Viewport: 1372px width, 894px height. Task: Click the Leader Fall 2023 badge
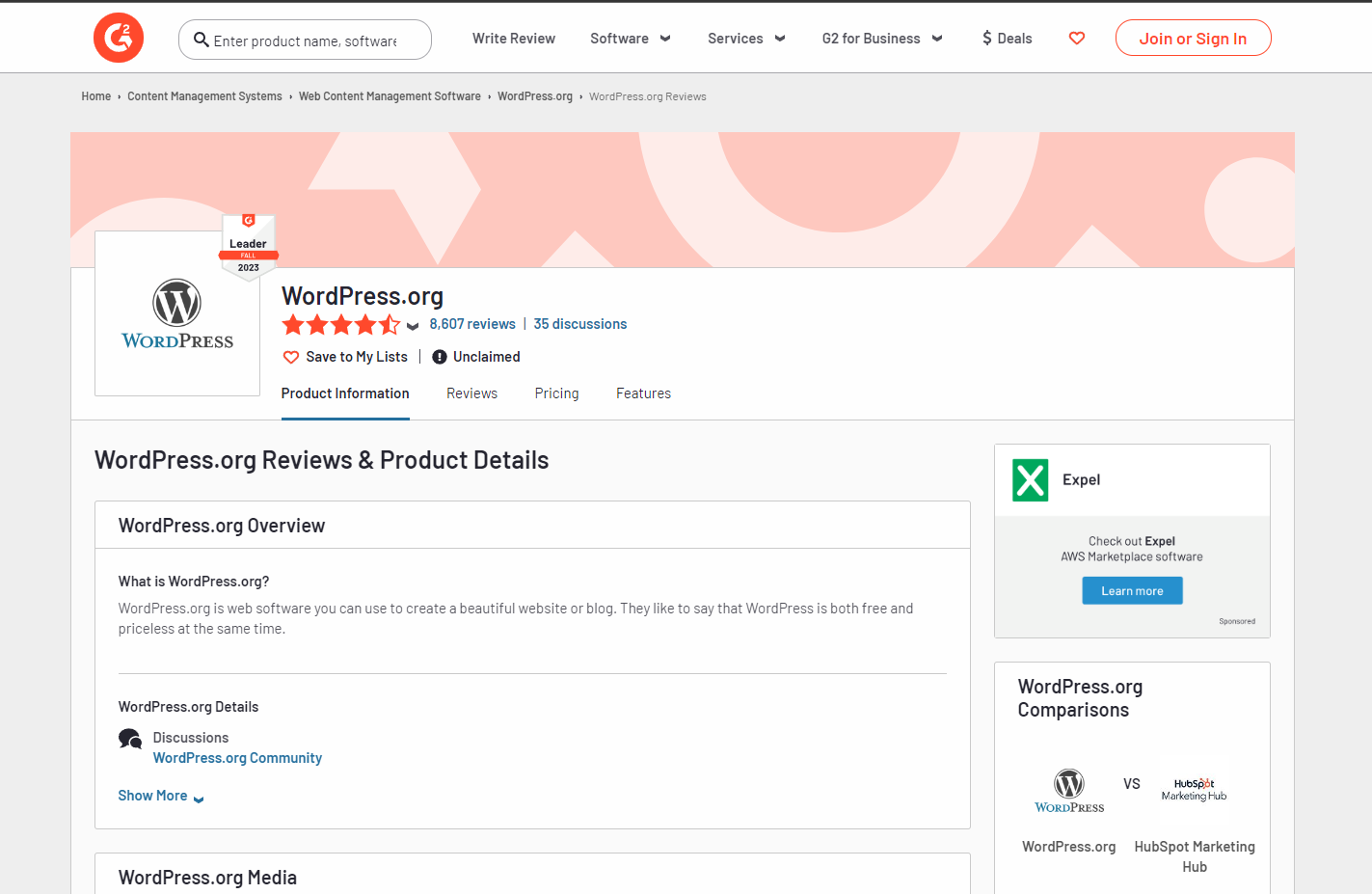point(249,247)
